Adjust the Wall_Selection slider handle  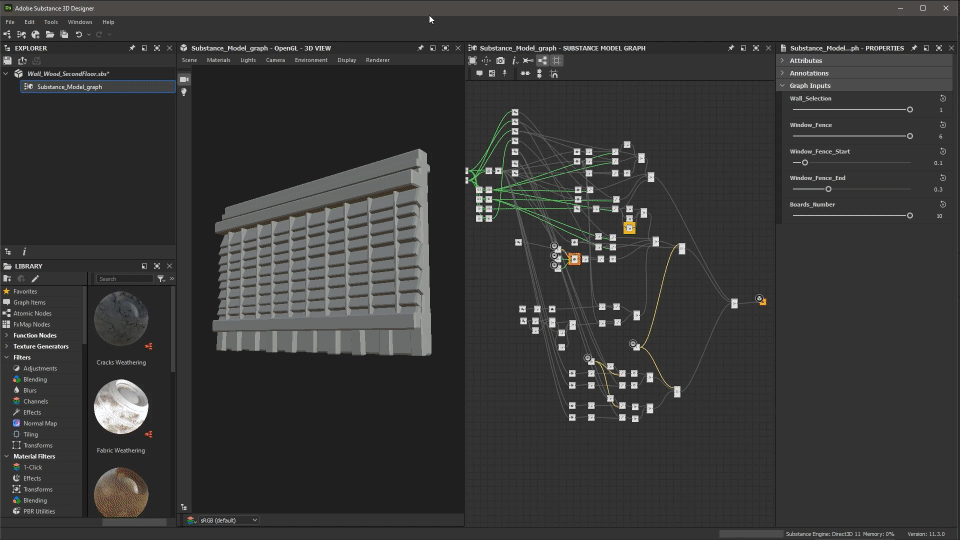(x=910, y=110)
